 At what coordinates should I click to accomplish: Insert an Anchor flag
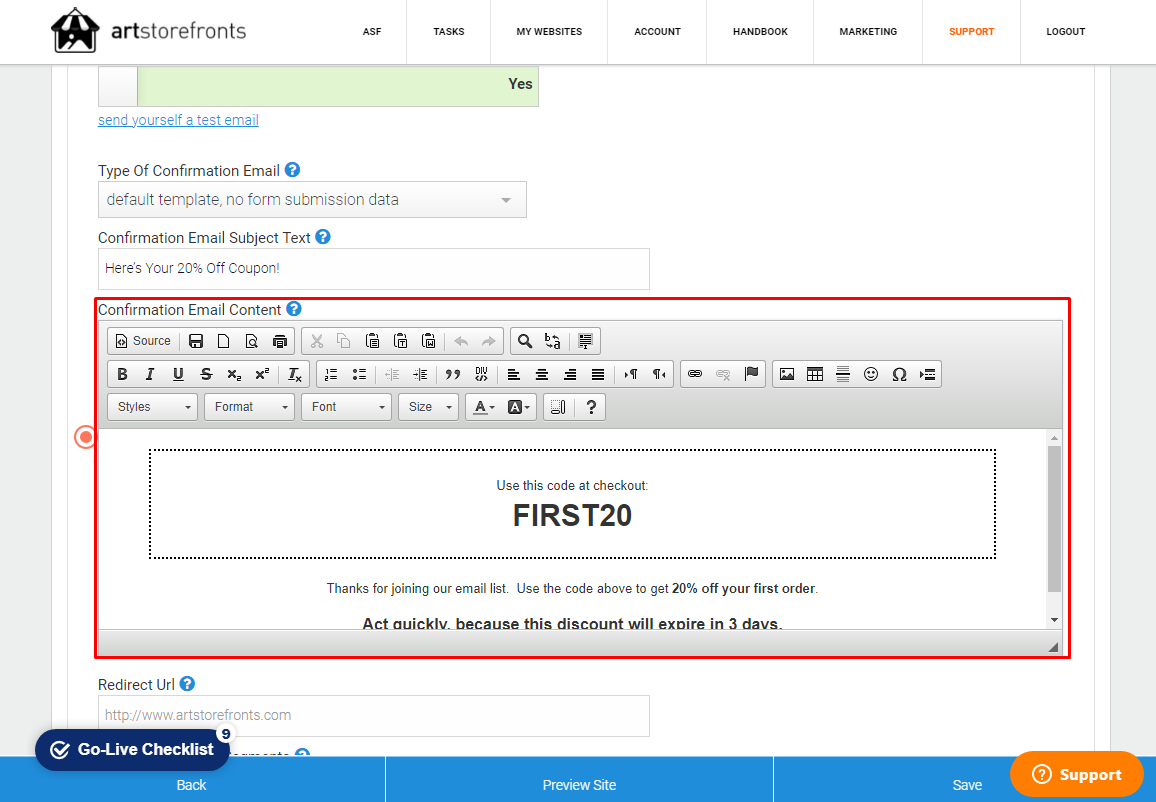[751, 374]
